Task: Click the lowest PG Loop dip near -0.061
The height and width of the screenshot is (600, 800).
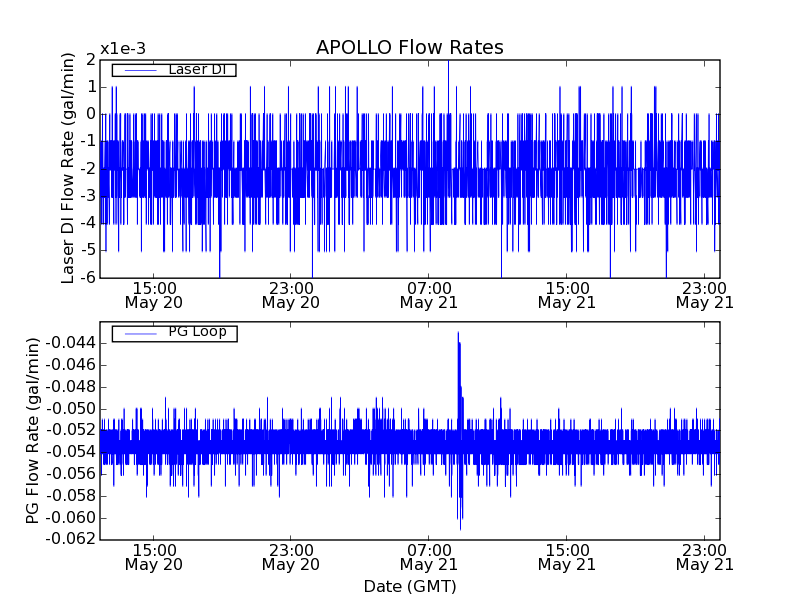Action: 460,528
